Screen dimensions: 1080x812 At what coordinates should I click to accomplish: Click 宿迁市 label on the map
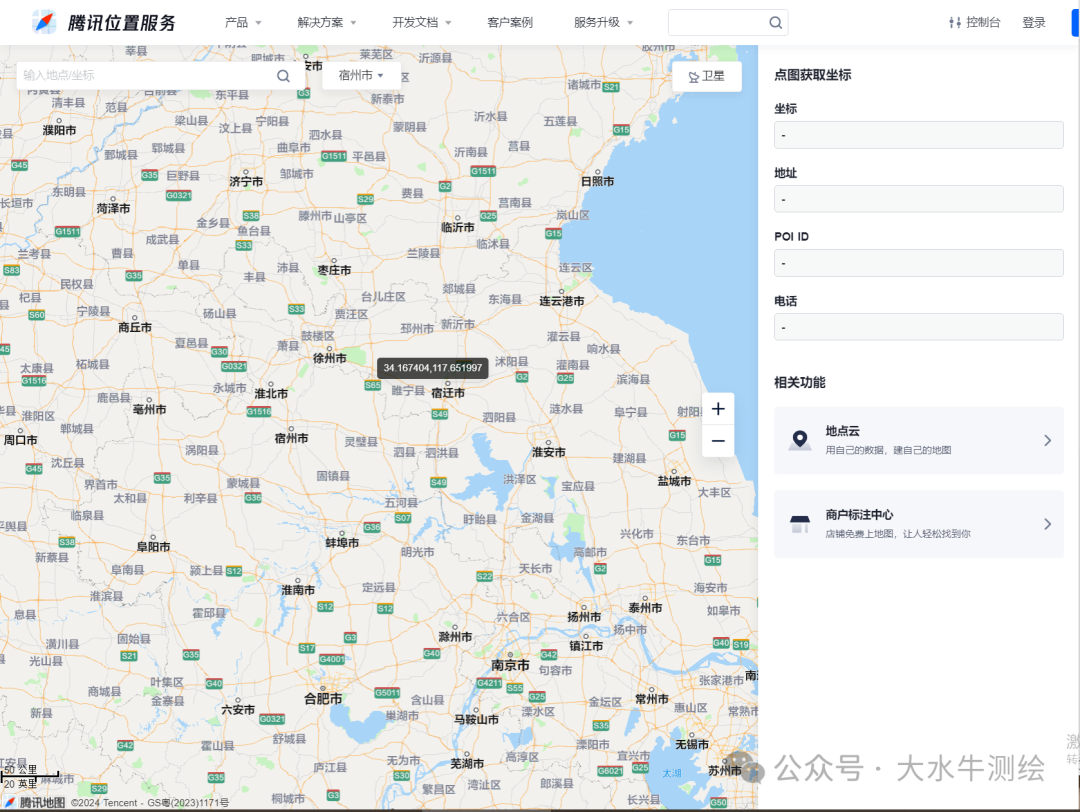448,393
